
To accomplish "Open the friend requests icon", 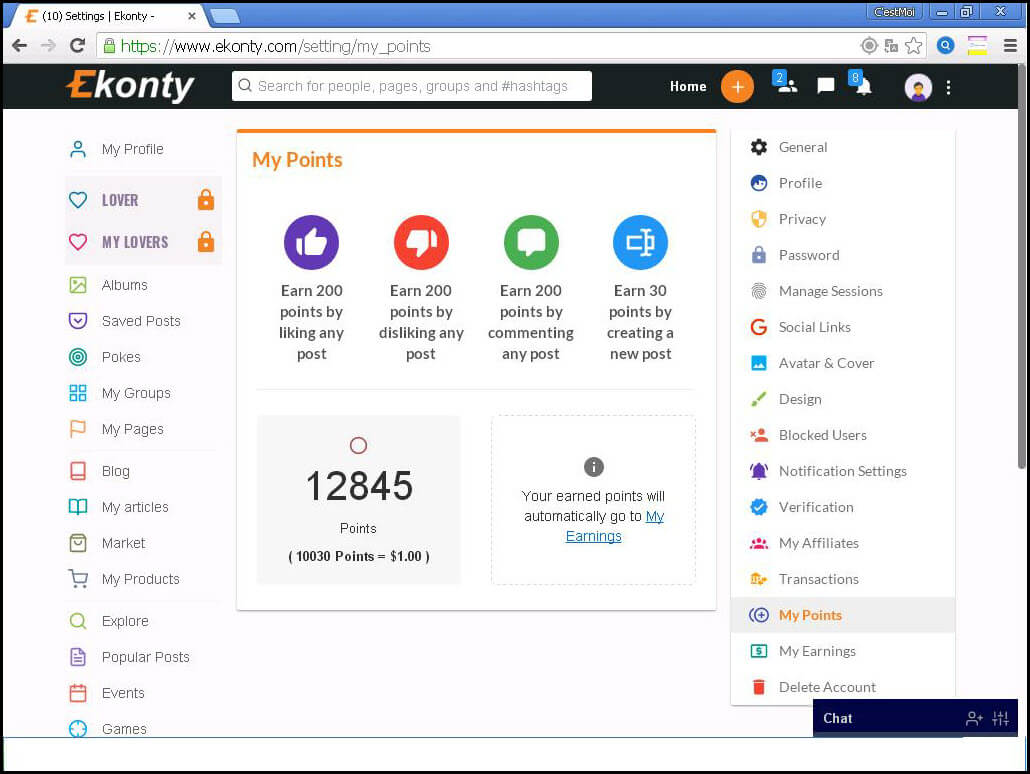I will tap(786, 86).
